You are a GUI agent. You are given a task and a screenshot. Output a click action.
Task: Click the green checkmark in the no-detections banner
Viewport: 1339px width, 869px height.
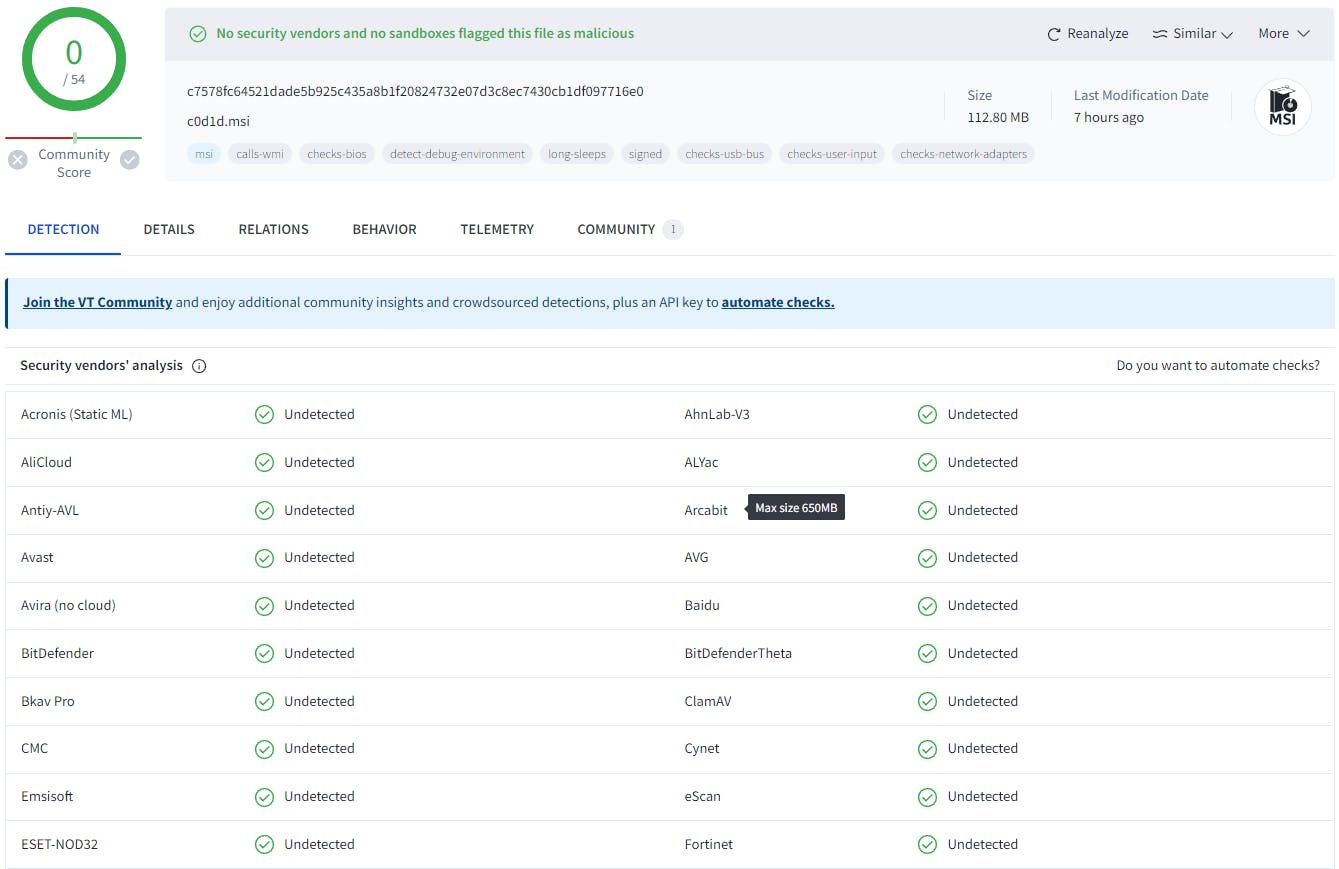198,34
